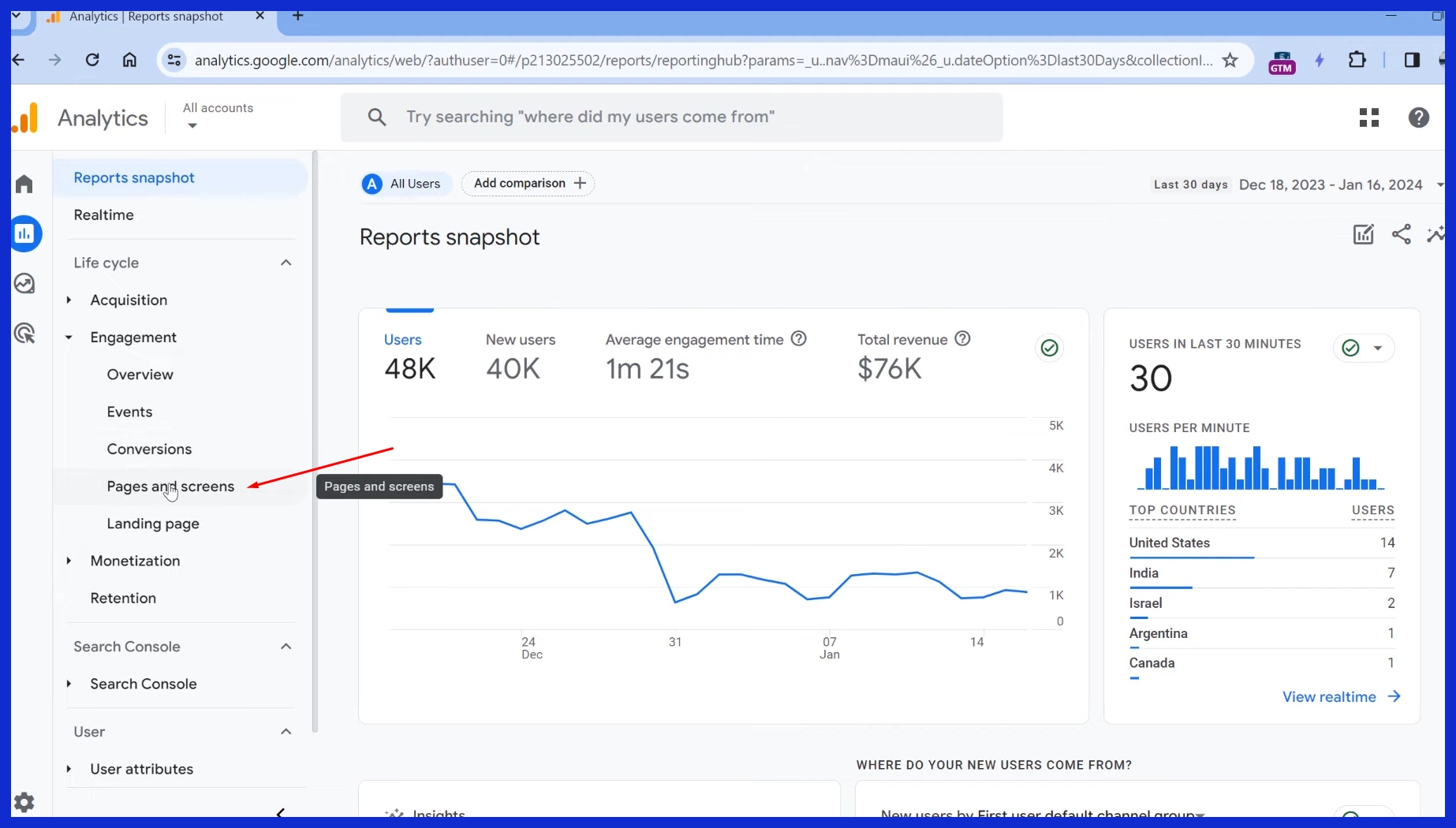
Task: Click the GTM extension icon
Action: tap(1282, 61)
